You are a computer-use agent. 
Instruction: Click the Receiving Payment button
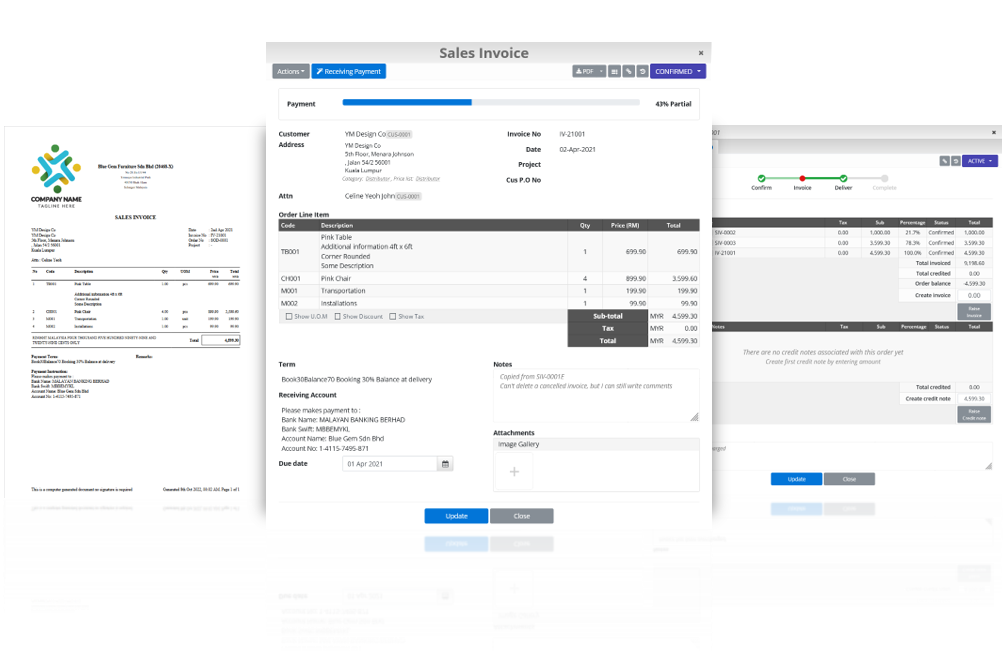click(348, 71)
